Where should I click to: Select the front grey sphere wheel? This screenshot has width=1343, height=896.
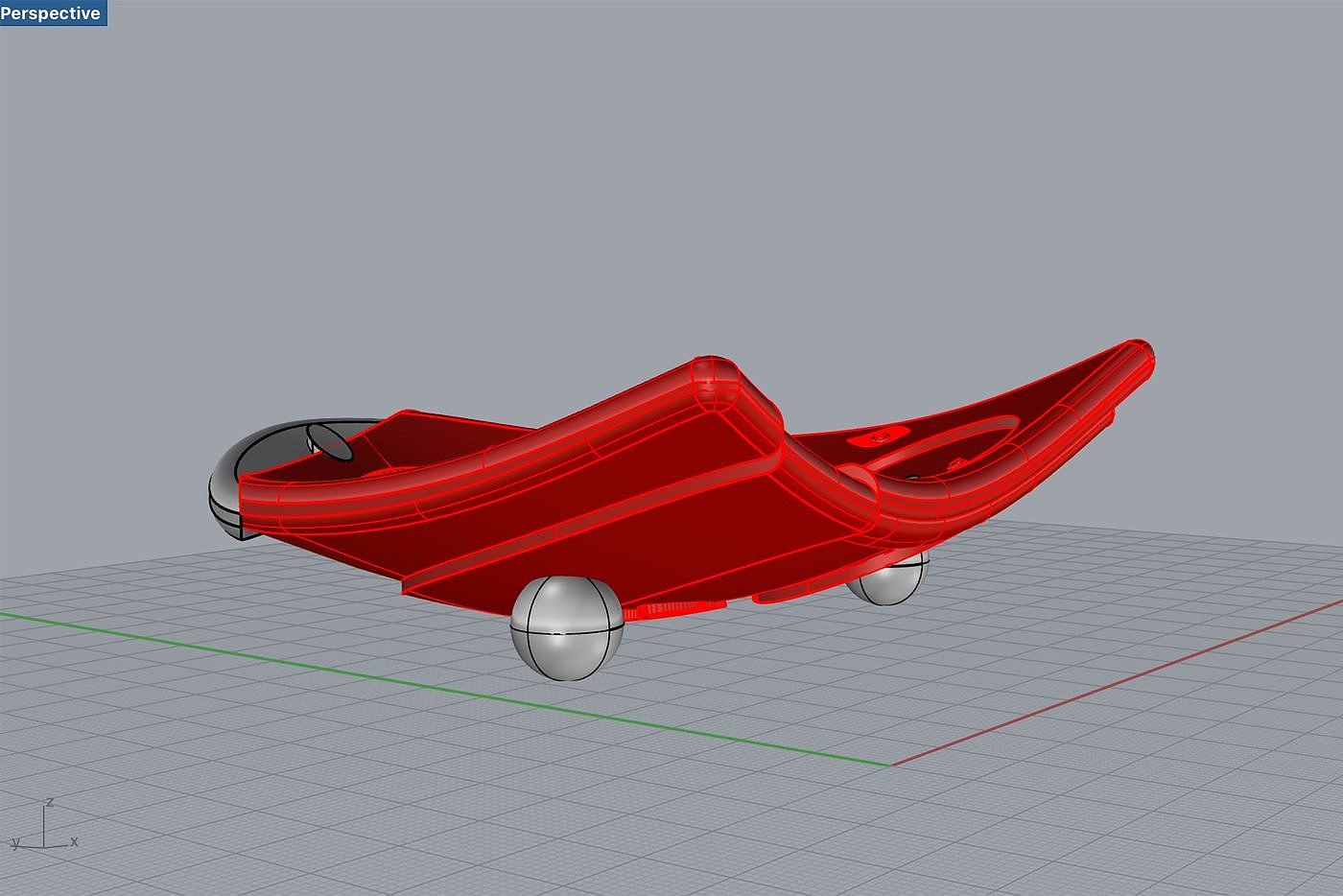[x=566, y=628]
